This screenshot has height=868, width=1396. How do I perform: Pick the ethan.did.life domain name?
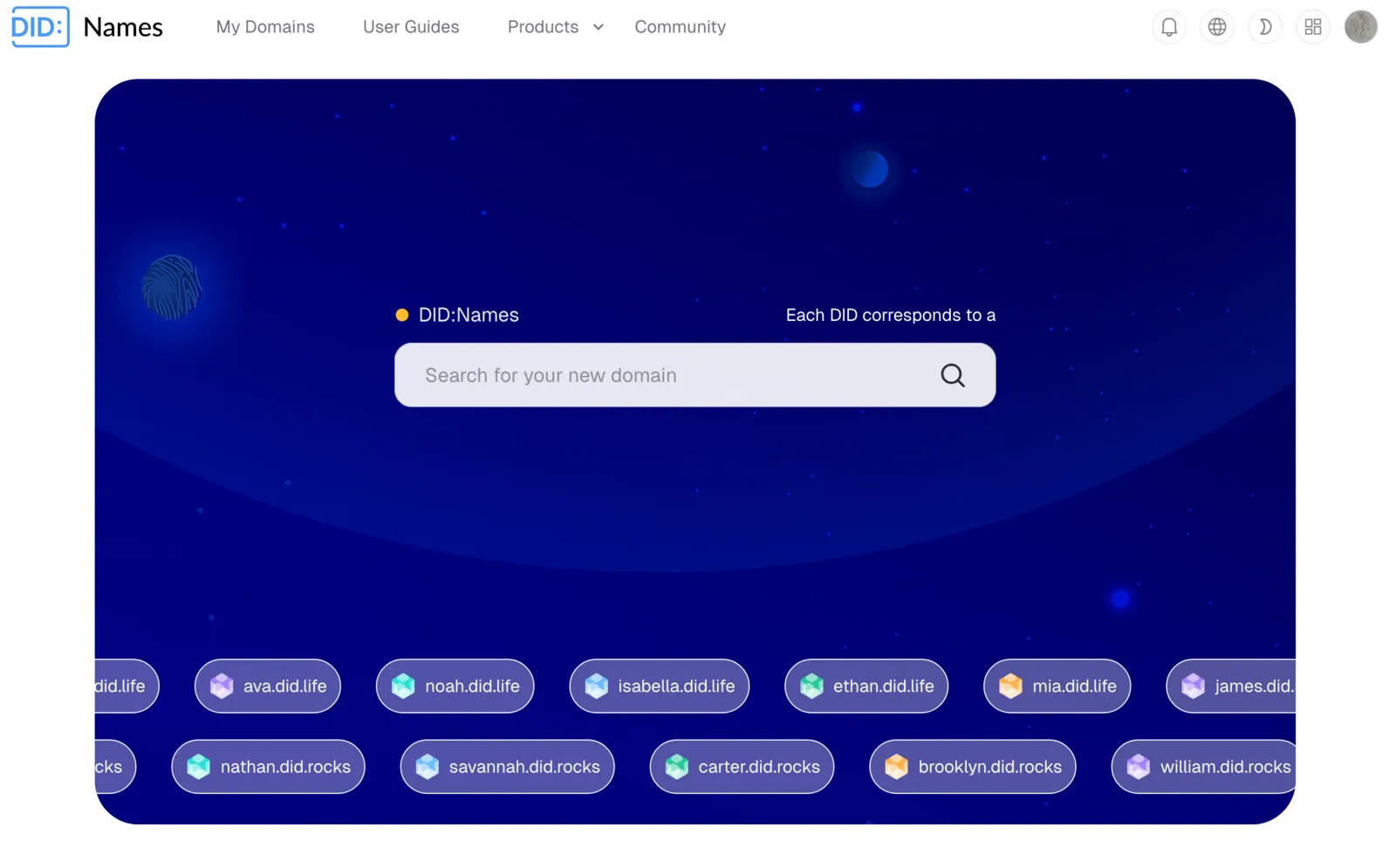click(883, 687)
